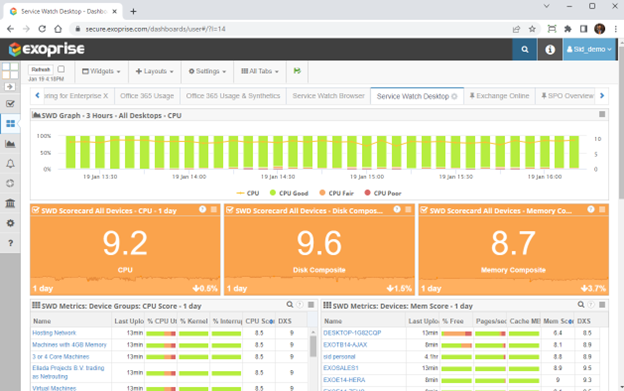Open the DESKTOP-1G82CQP device link
The height and width of the screenshot is (391, 624).
pos(352,333)
